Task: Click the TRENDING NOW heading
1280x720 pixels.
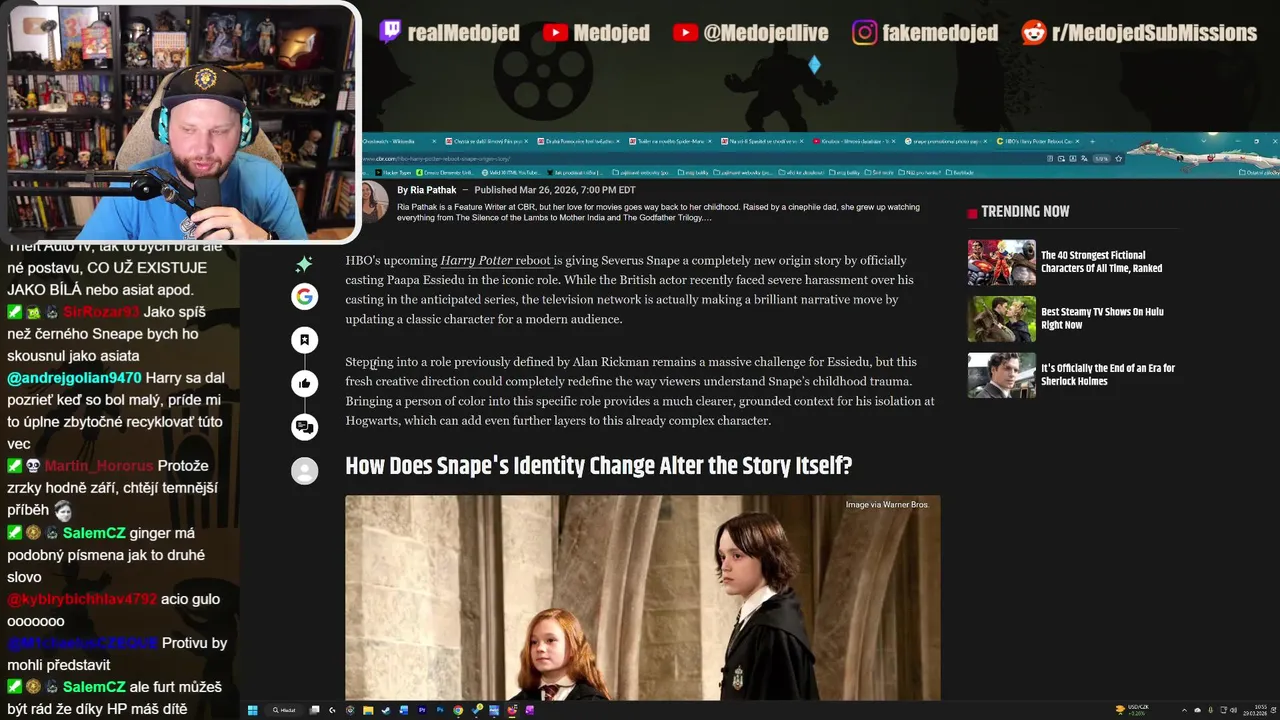Action: pos(1025,211)
